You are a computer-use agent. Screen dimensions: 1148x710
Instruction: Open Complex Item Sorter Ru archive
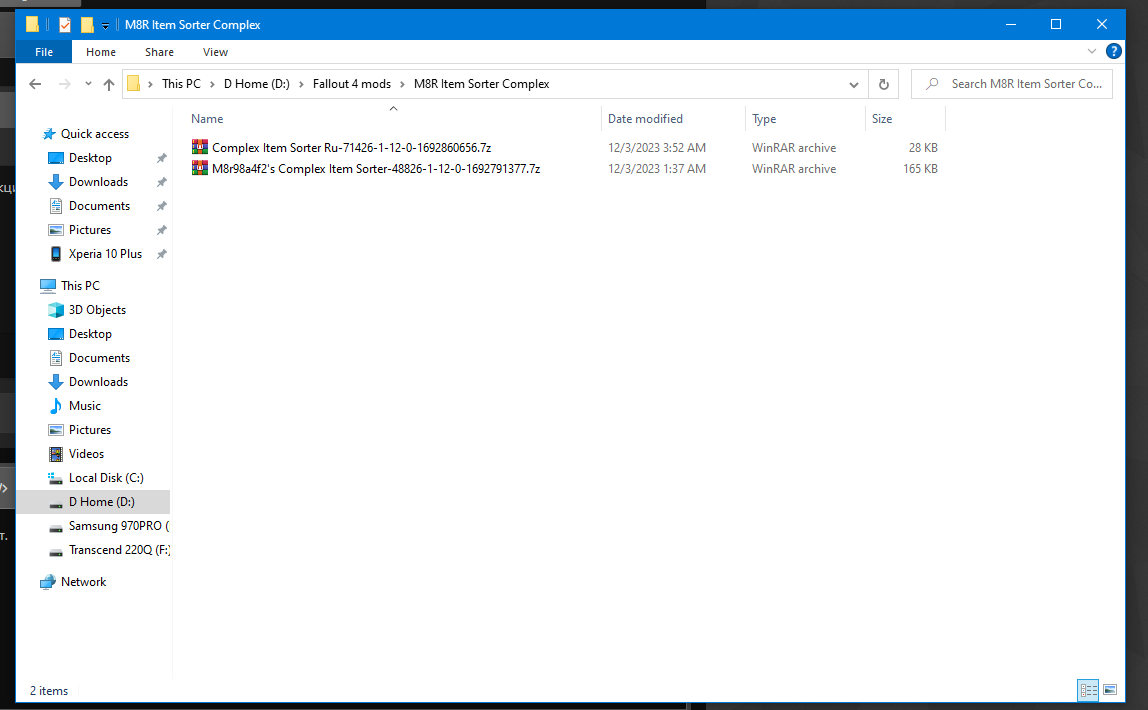(351, 148)
